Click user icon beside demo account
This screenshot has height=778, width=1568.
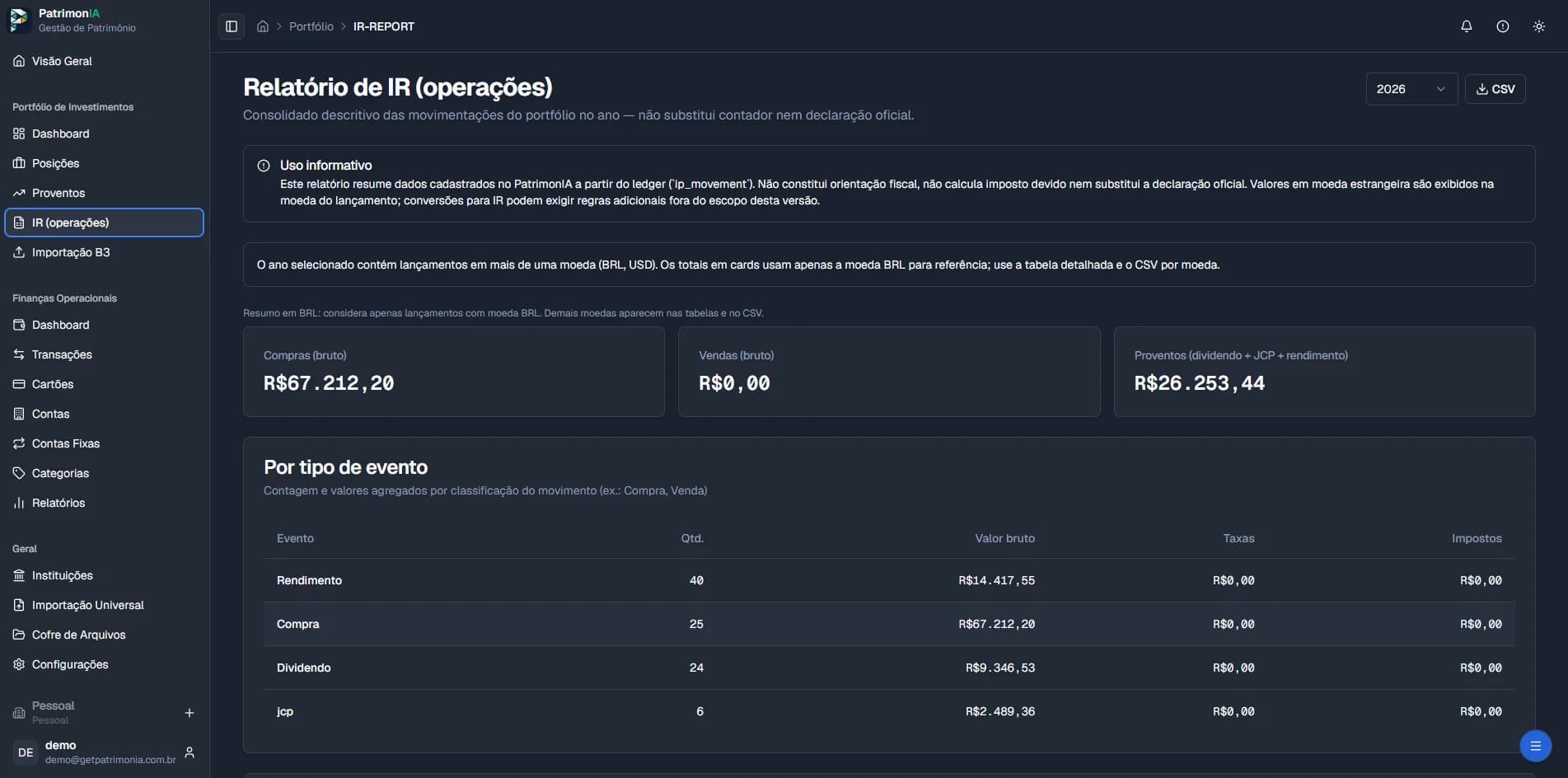coord(190,752)
